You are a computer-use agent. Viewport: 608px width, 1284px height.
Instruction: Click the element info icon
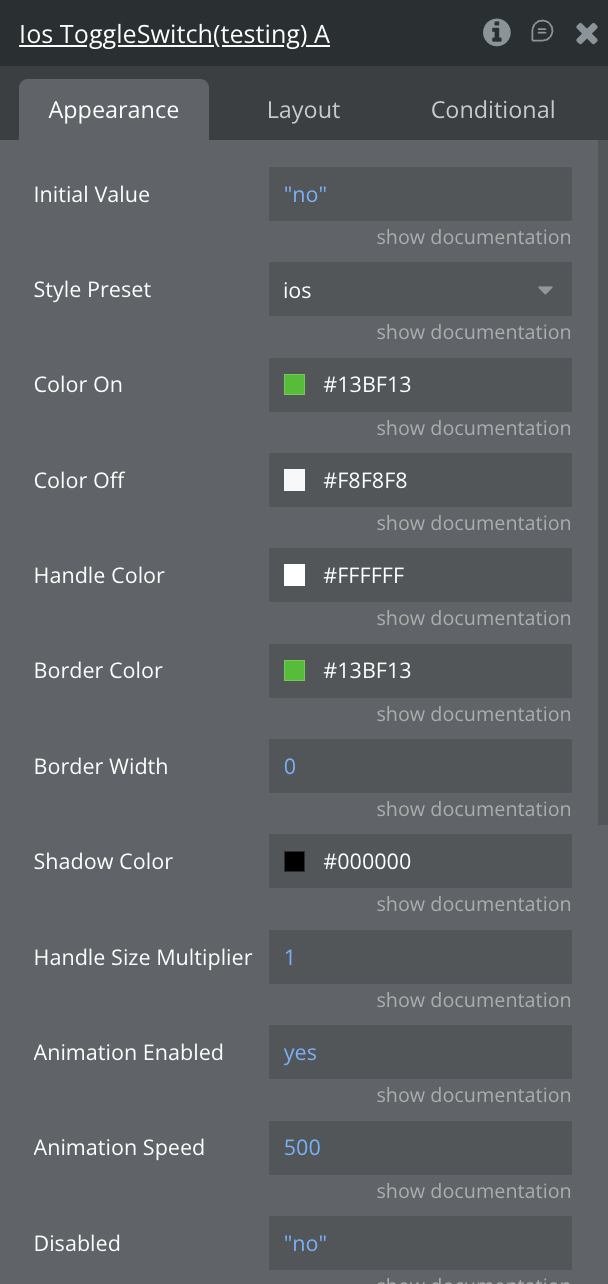[x=496, y=33]
